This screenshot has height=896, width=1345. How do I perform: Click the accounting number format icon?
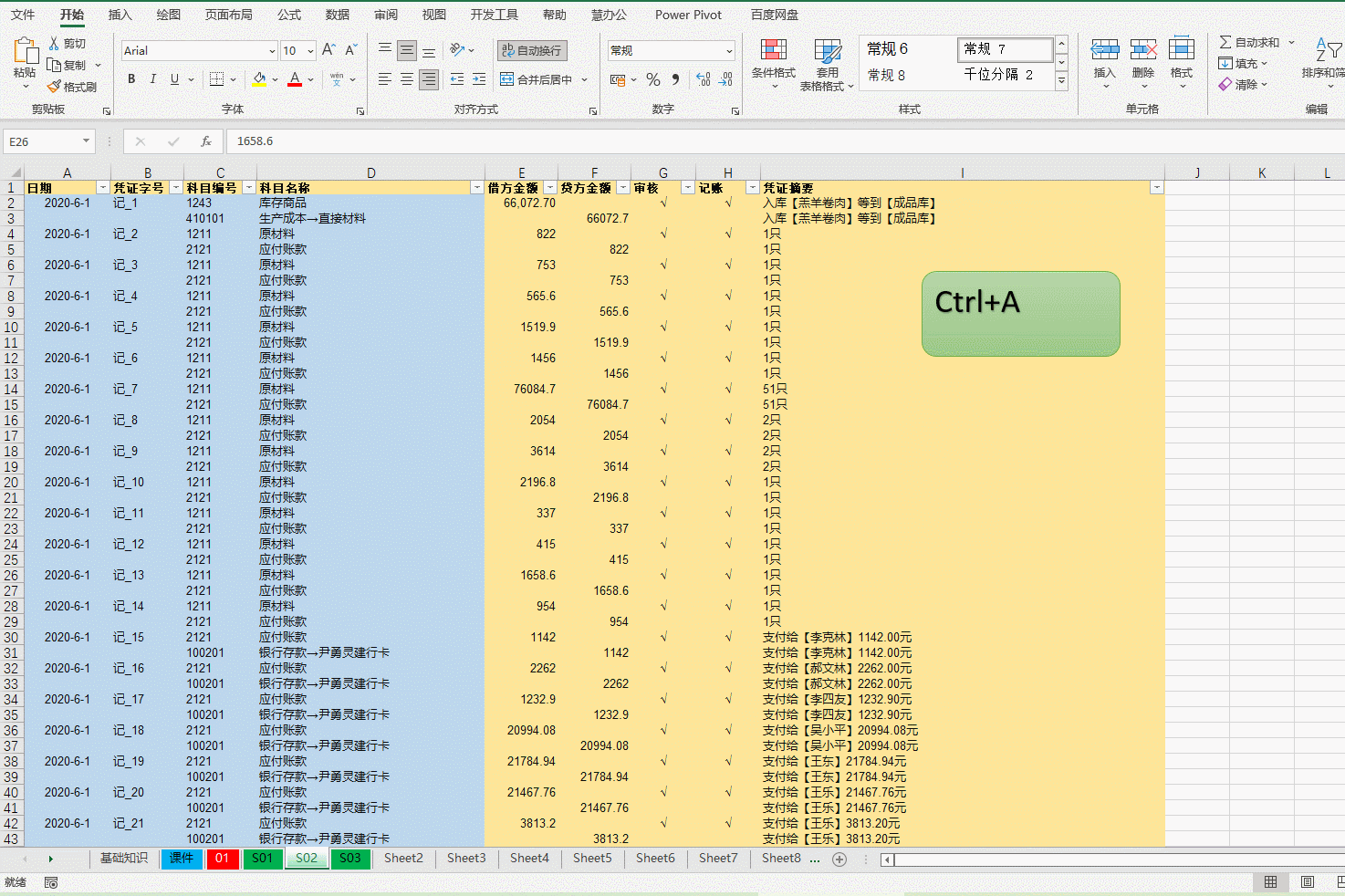pyautogui.click(x=620, y=79)
